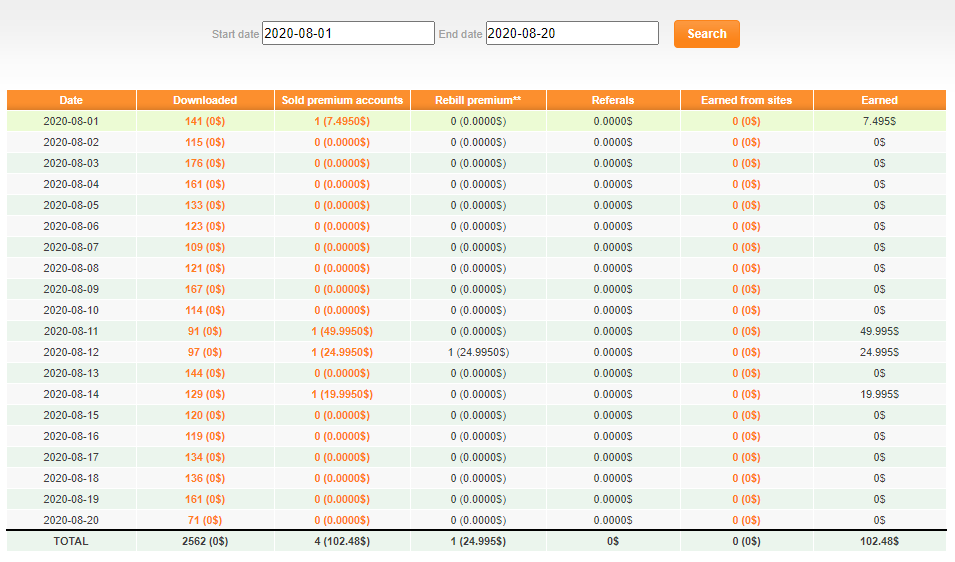Open the 1 (7.4950$) sold premium link
Viewport: 955px width, 562px height.
(x=342, y=121)
